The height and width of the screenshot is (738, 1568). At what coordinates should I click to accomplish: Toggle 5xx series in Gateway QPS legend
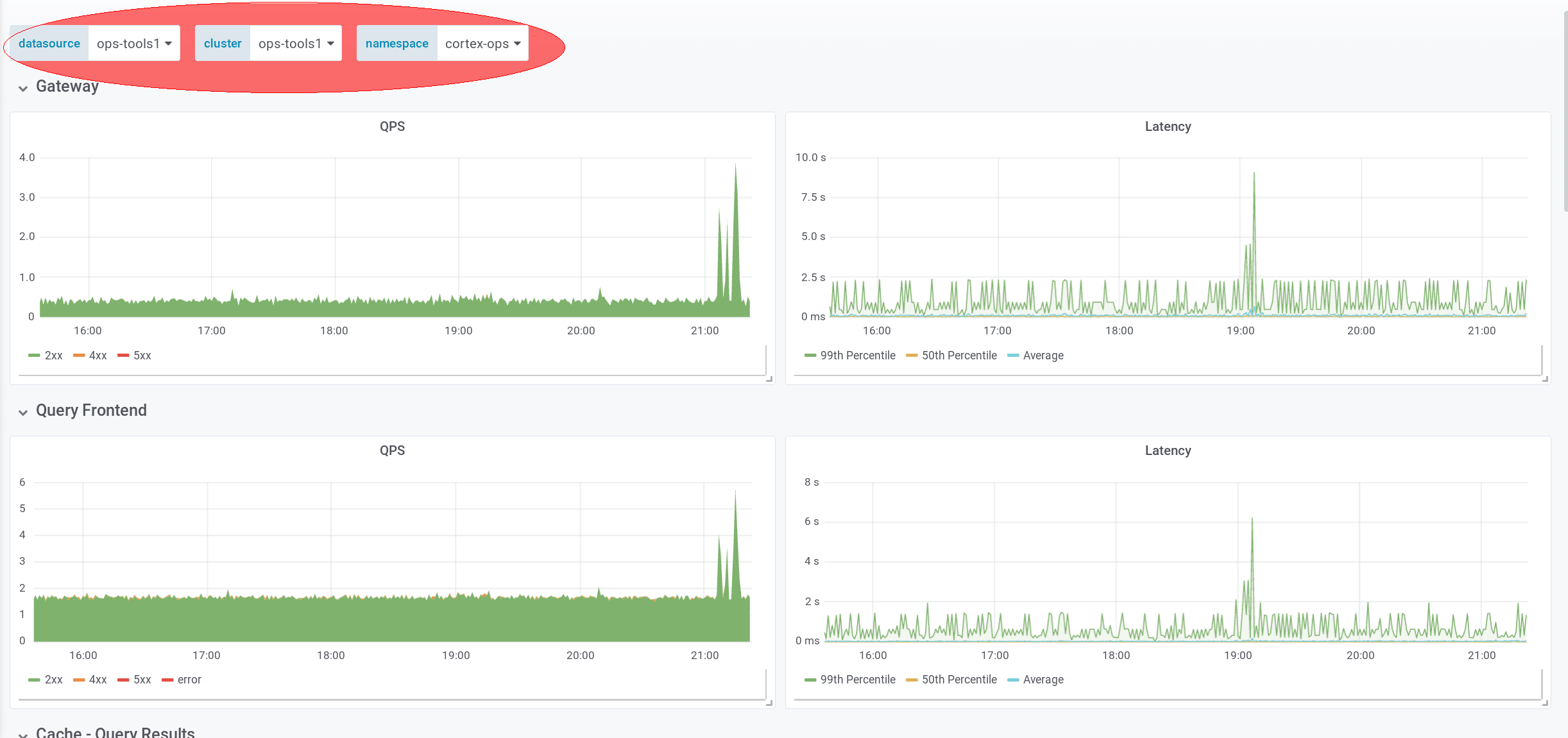tap(142, 356)
